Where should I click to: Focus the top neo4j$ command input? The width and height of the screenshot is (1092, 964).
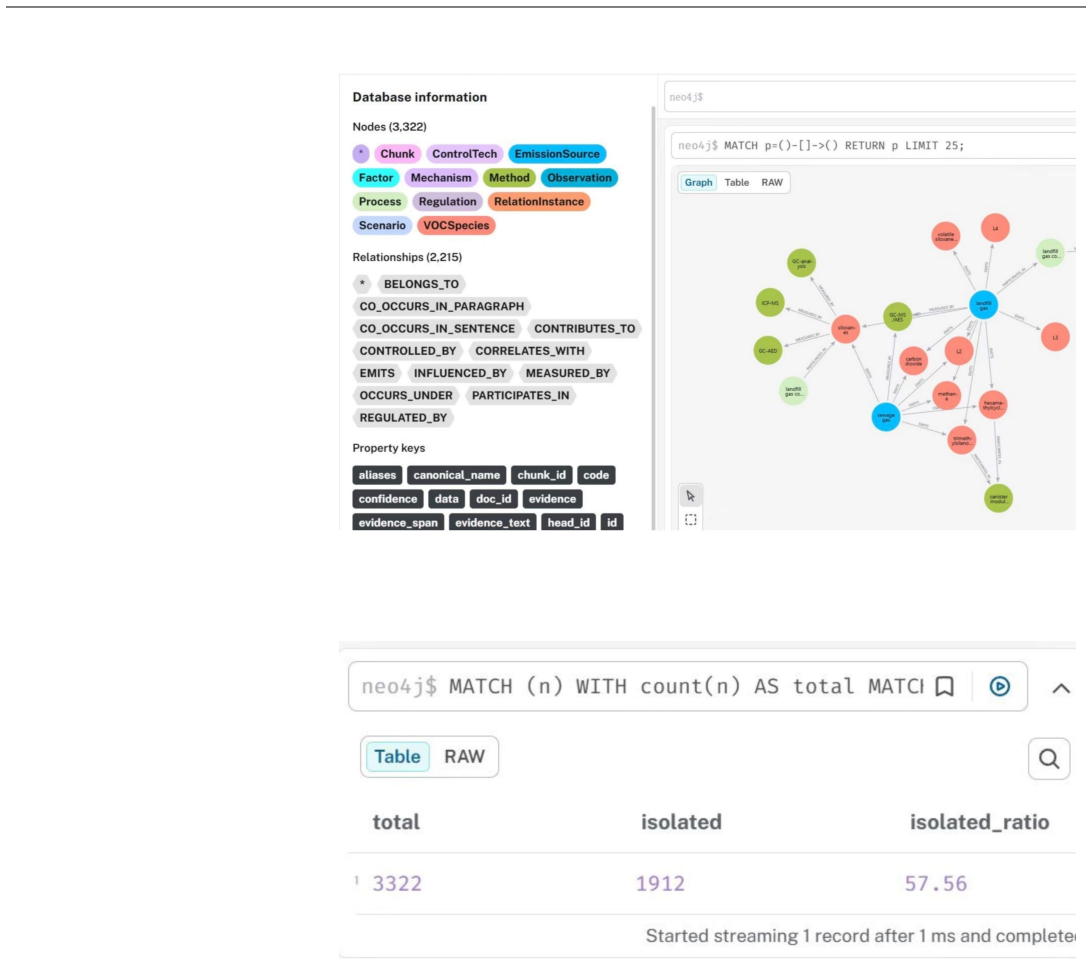point(869,97)
